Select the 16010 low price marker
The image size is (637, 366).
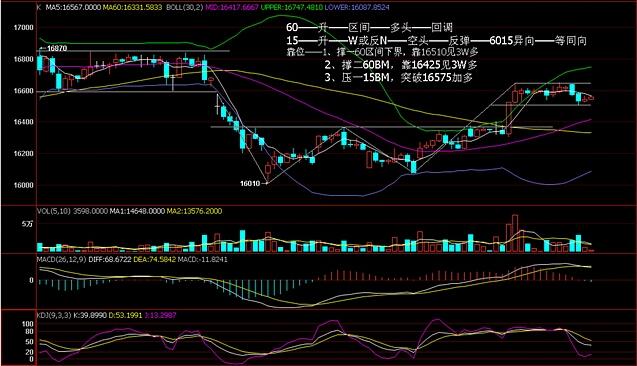coord(250,183)
